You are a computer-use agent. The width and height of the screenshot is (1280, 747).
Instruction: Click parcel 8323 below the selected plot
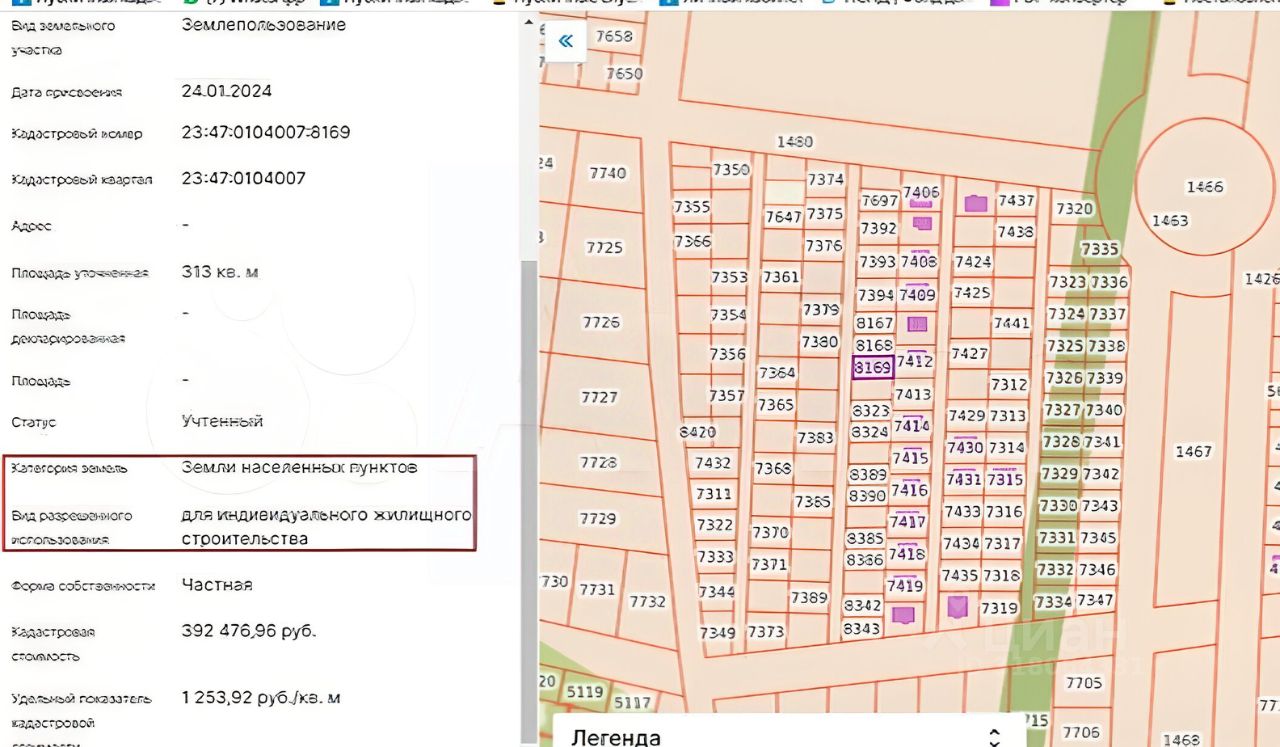point(870,410)
